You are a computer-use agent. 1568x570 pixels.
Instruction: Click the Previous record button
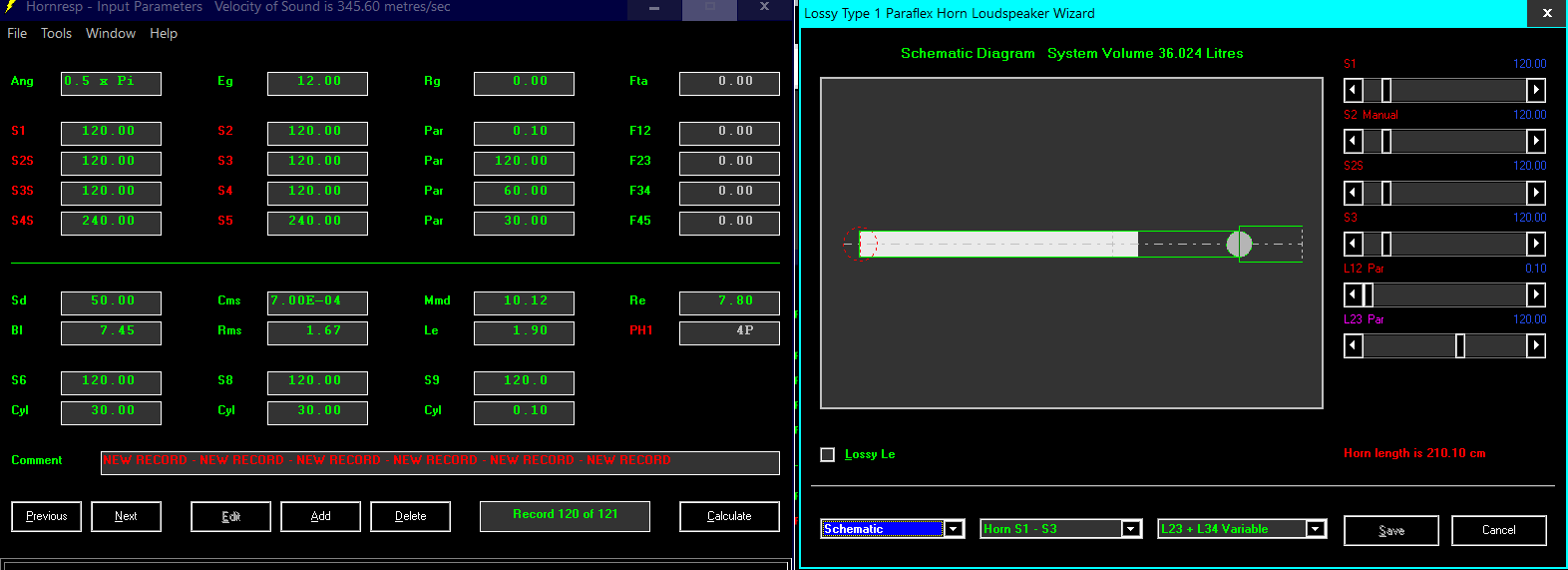[x=46, y=516]
